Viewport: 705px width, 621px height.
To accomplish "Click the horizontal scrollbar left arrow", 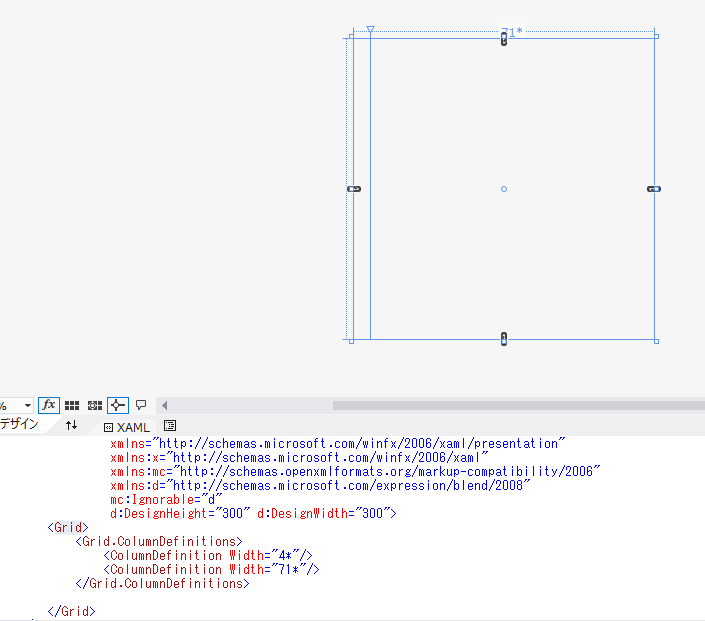I will (x=165, y=406).
